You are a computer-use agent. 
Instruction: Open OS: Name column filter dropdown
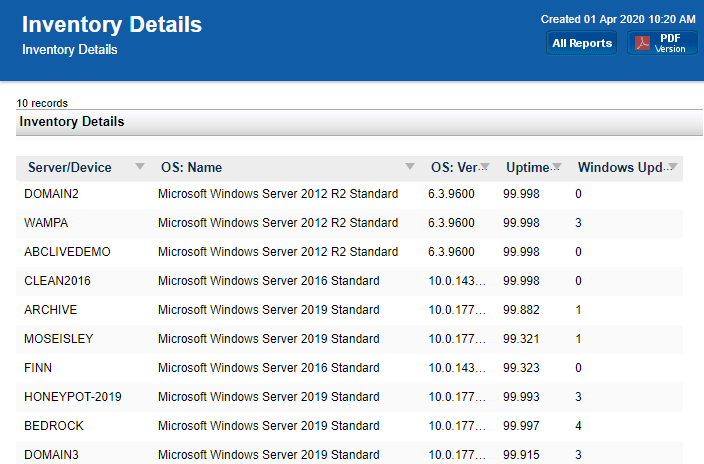click(410, 167)
